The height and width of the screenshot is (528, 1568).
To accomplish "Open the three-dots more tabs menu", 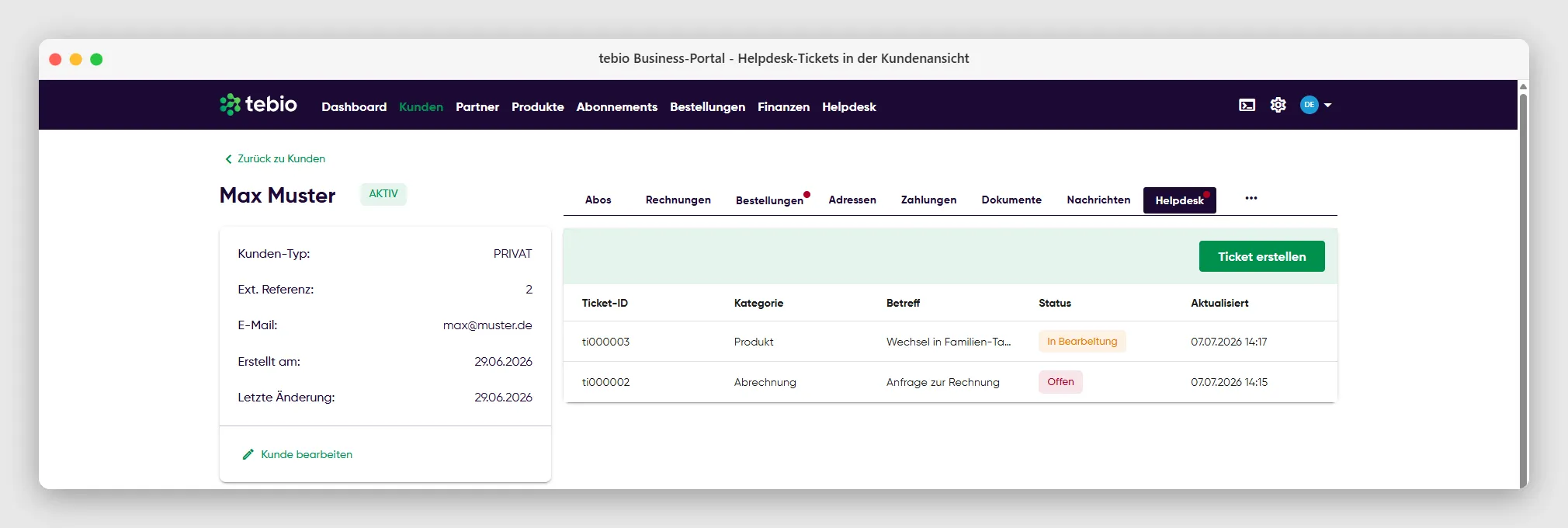I will [1251, 198].
